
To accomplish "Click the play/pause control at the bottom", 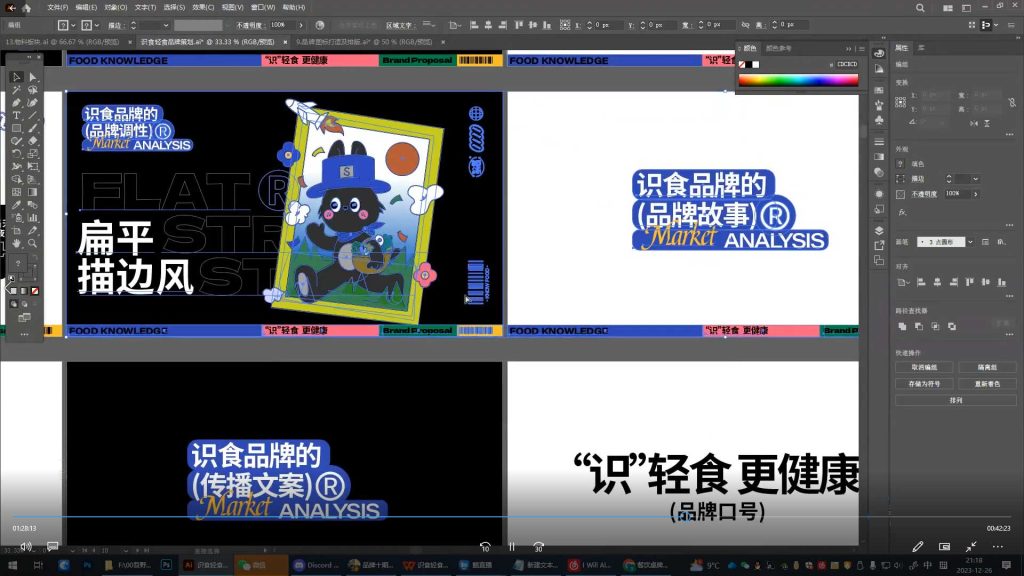I will (511, 547).
